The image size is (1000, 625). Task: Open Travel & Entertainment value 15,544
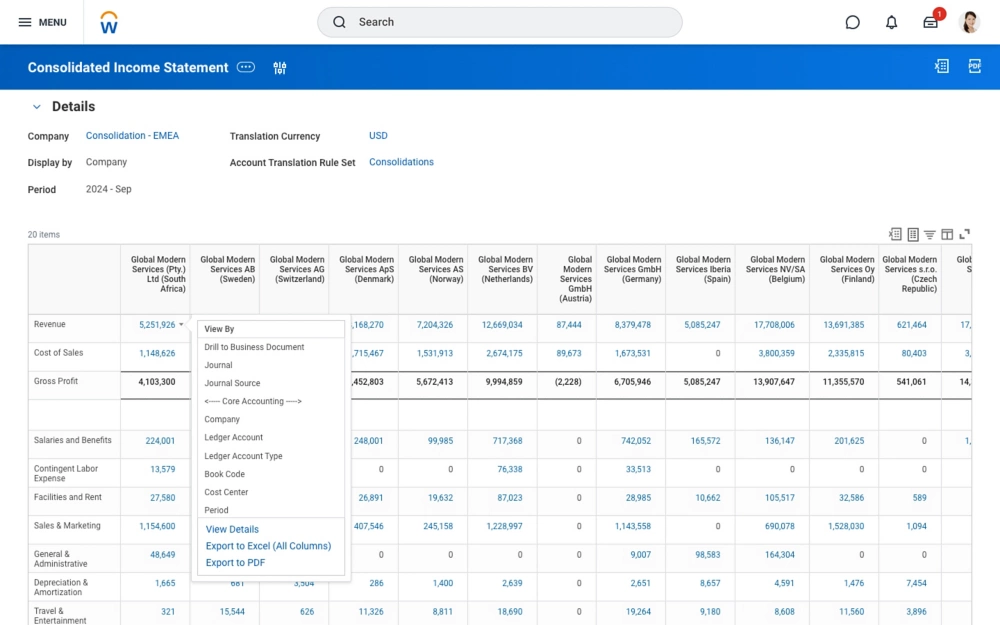point(232,612)
